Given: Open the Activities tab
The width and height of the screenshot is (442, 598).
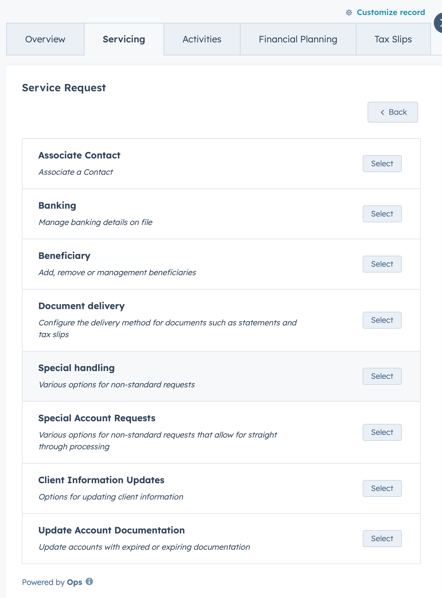Looking at the screenshot, I should (202, 39).
